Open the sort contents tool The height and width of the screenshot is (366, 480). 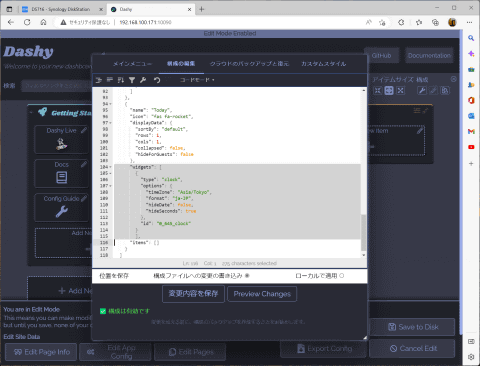(121, 80)
